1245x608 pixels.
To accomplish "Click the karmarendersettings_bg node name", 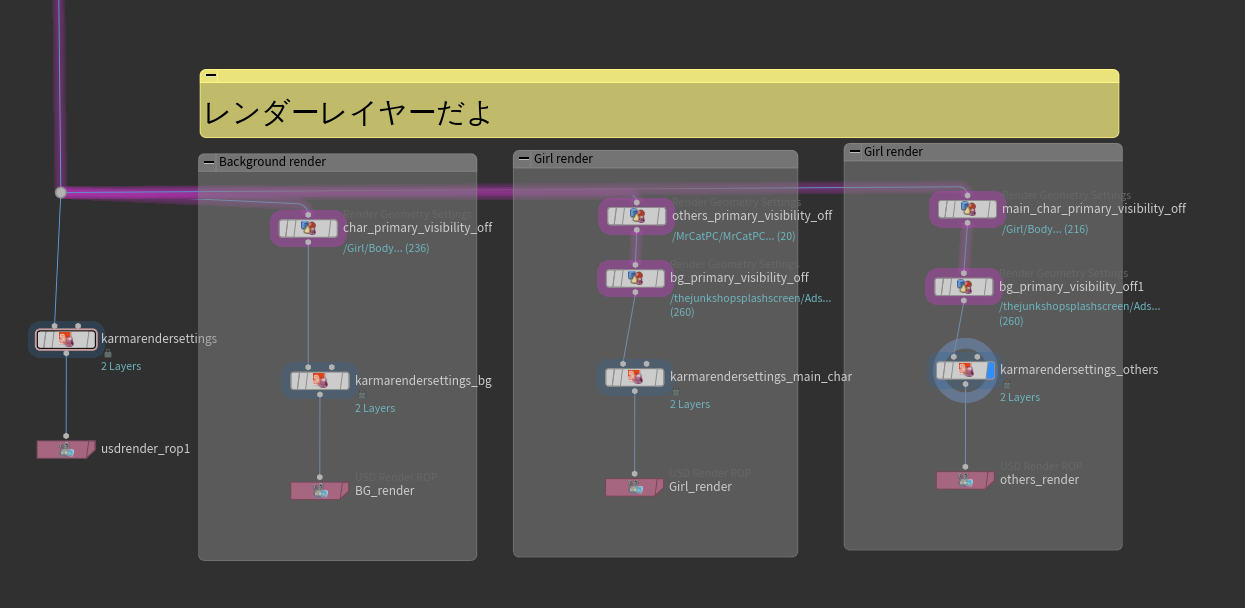I will 423,381.
